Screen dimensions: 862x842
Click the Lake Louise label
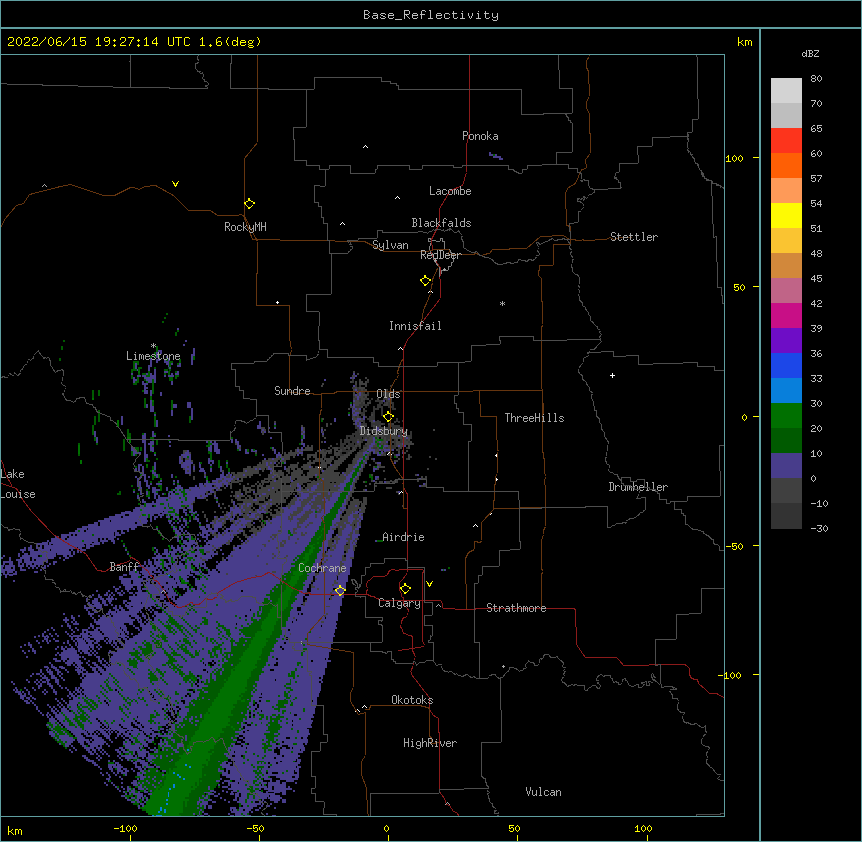click(x=17, y=484)
